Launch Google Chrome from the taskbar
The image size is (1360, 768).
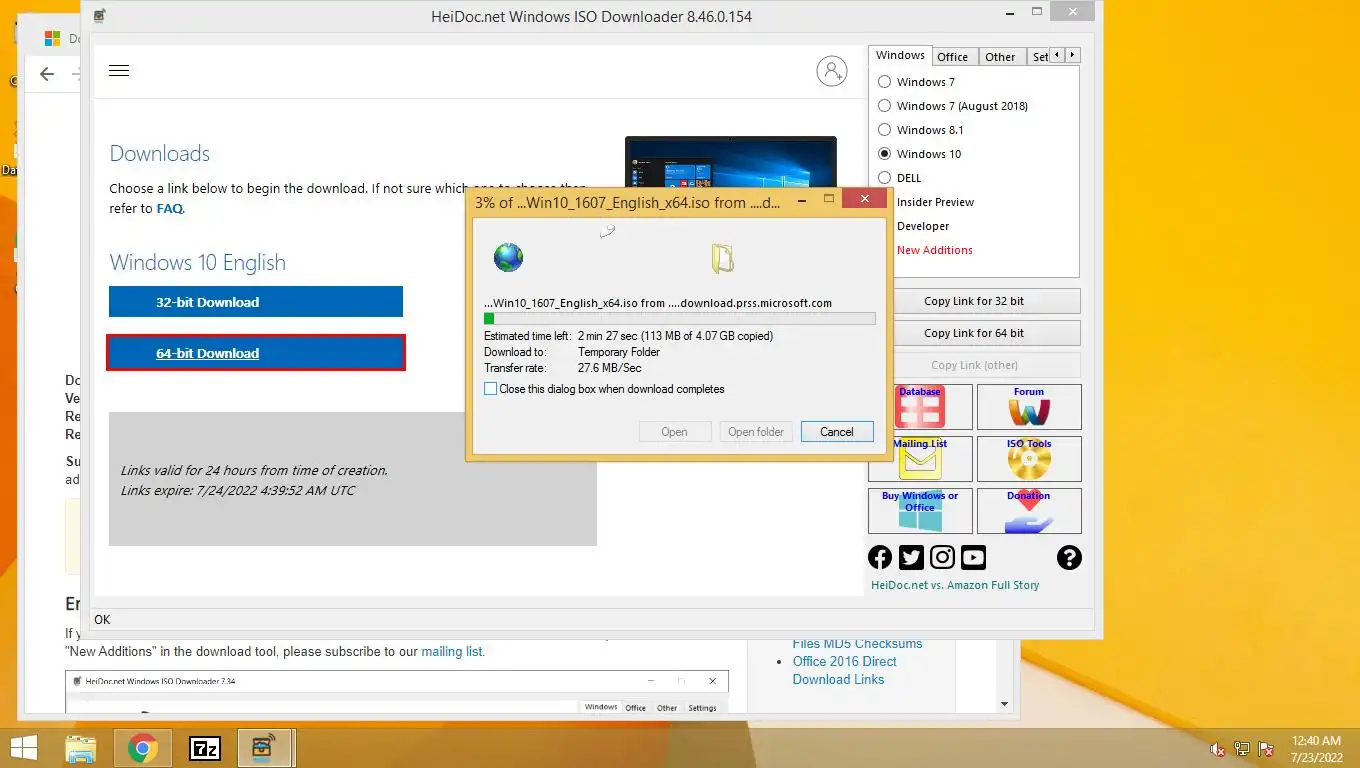click(x=143, y=748)
